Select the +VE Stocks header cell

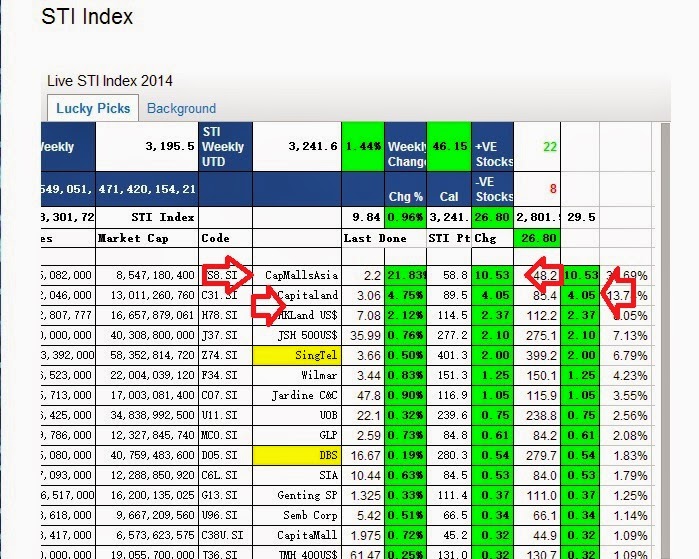(x=493, y=147)
